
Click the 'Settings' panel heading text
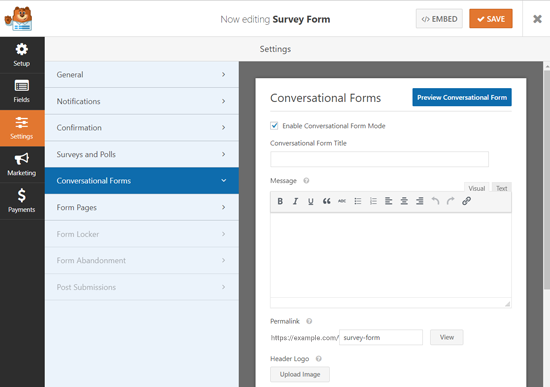[275, 49]
